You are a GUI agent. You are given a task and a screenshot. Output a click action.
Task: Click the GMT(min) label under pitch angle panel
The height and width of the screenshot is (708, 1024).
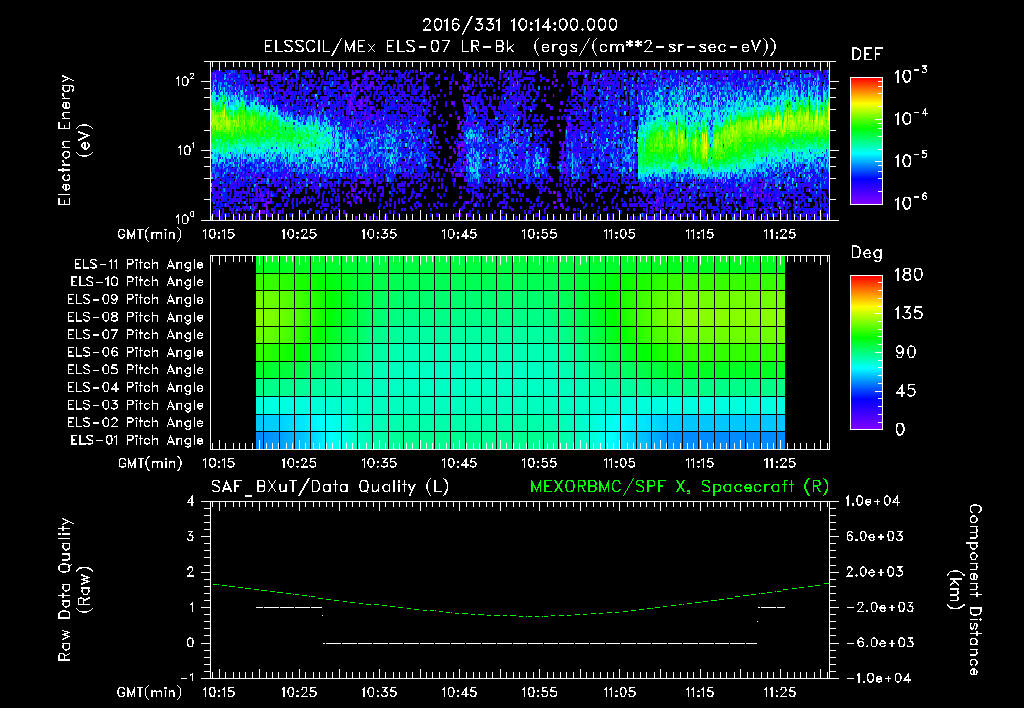tap(149, 464)
